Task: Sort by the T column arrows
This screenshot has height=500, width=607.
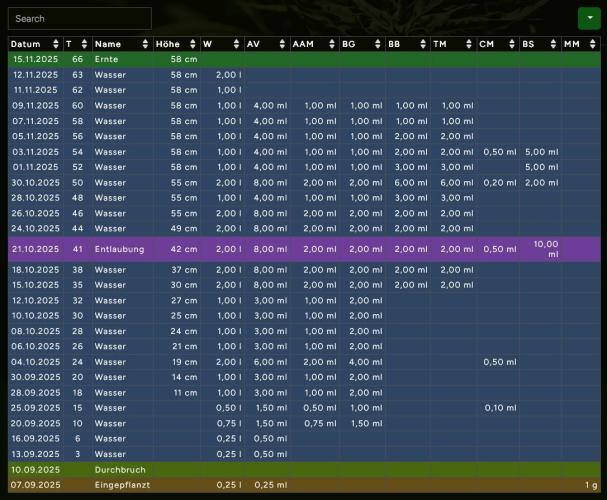Action: click(84, 44)
